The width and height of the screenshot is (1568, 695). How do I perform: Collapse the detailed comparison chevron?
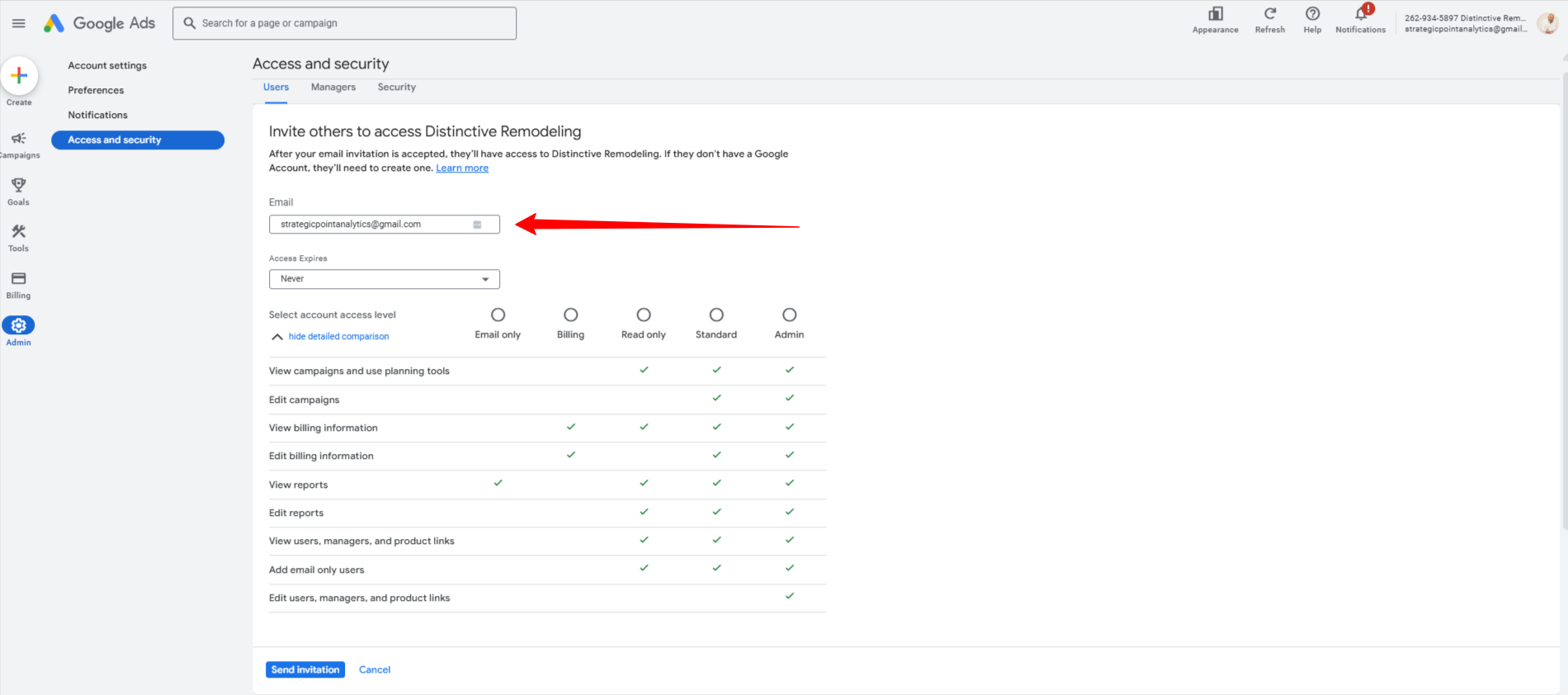(x=277, y=337)
